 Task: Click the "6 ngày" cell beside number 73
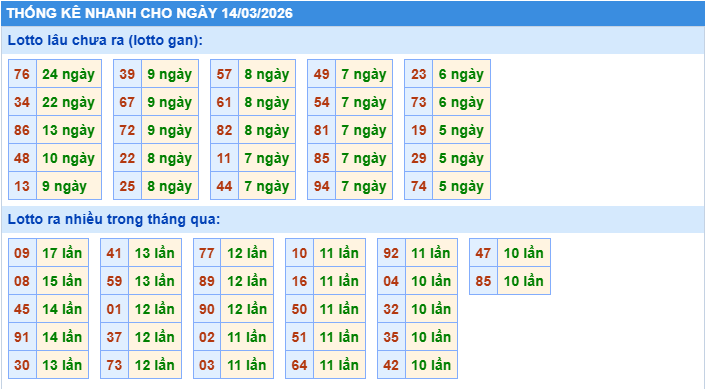point(461,102)
